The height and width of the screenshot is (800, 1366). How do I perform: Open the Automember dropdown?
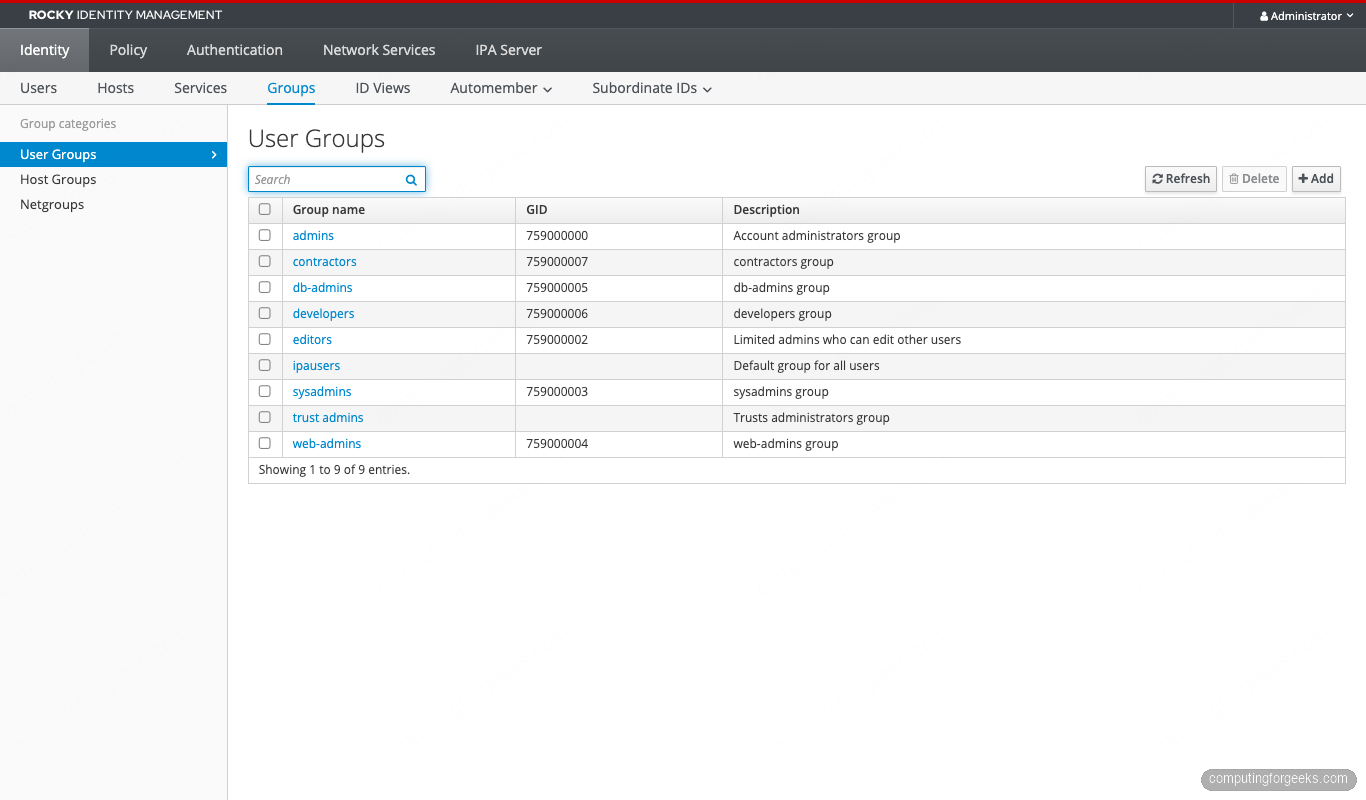tap(501, 88)
